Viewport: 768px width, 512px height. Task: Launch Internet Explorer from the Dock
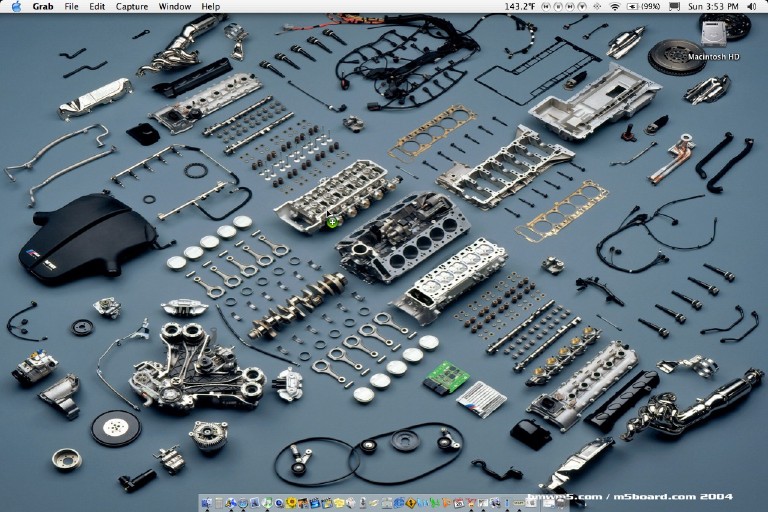[399, 503]
